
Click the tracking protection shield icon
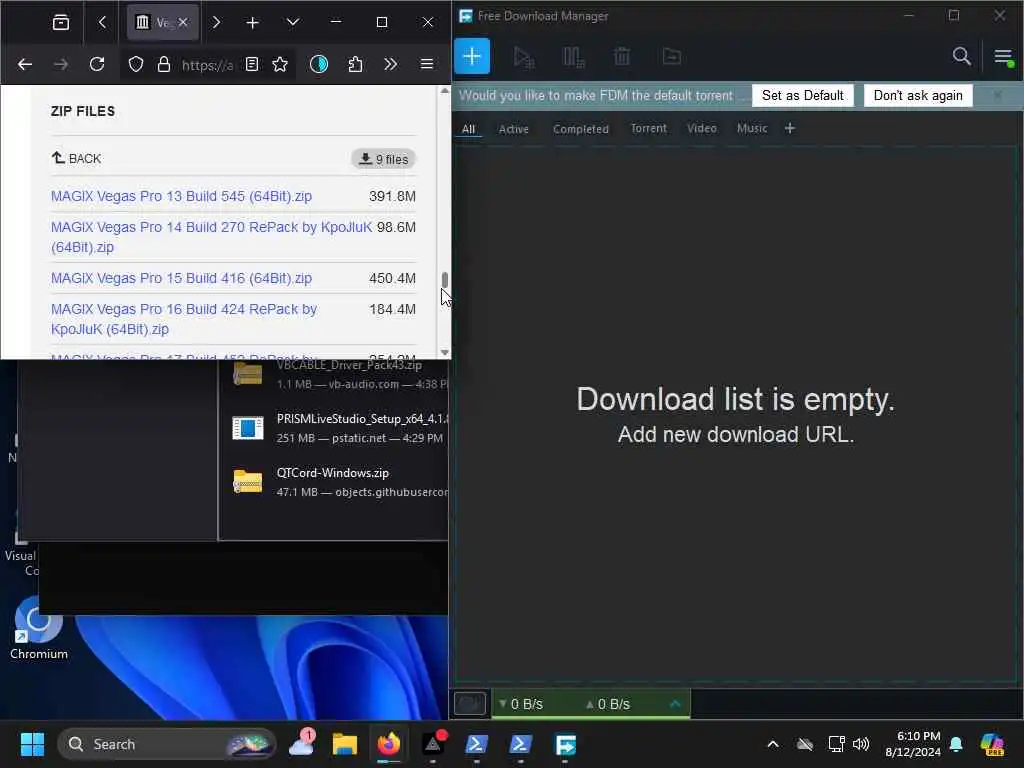[x=135, y=64]
